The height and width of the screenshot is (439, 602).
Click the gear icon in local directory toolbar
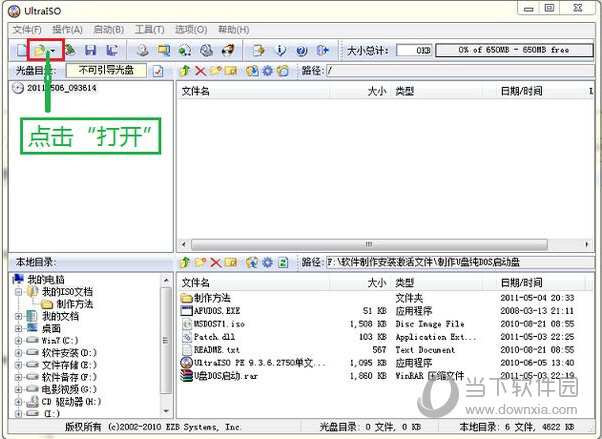tap(268, 262)
